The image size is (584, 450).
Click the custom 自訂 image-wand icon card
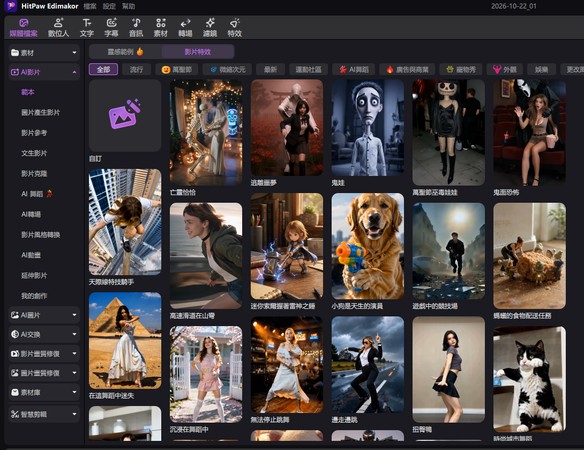point(125,115)
